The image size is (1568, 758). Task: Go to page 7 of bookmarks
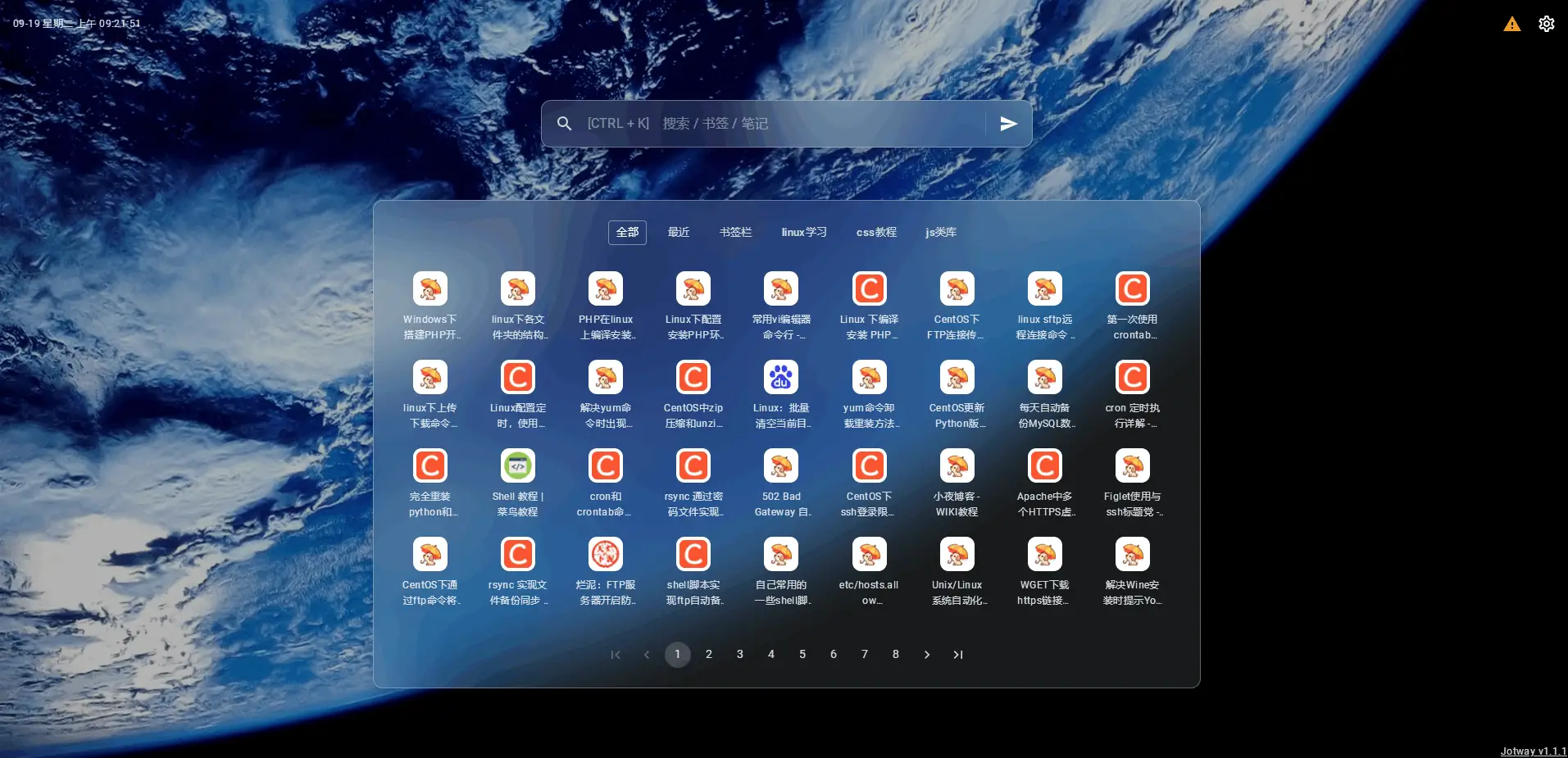[x=865, y=655]
